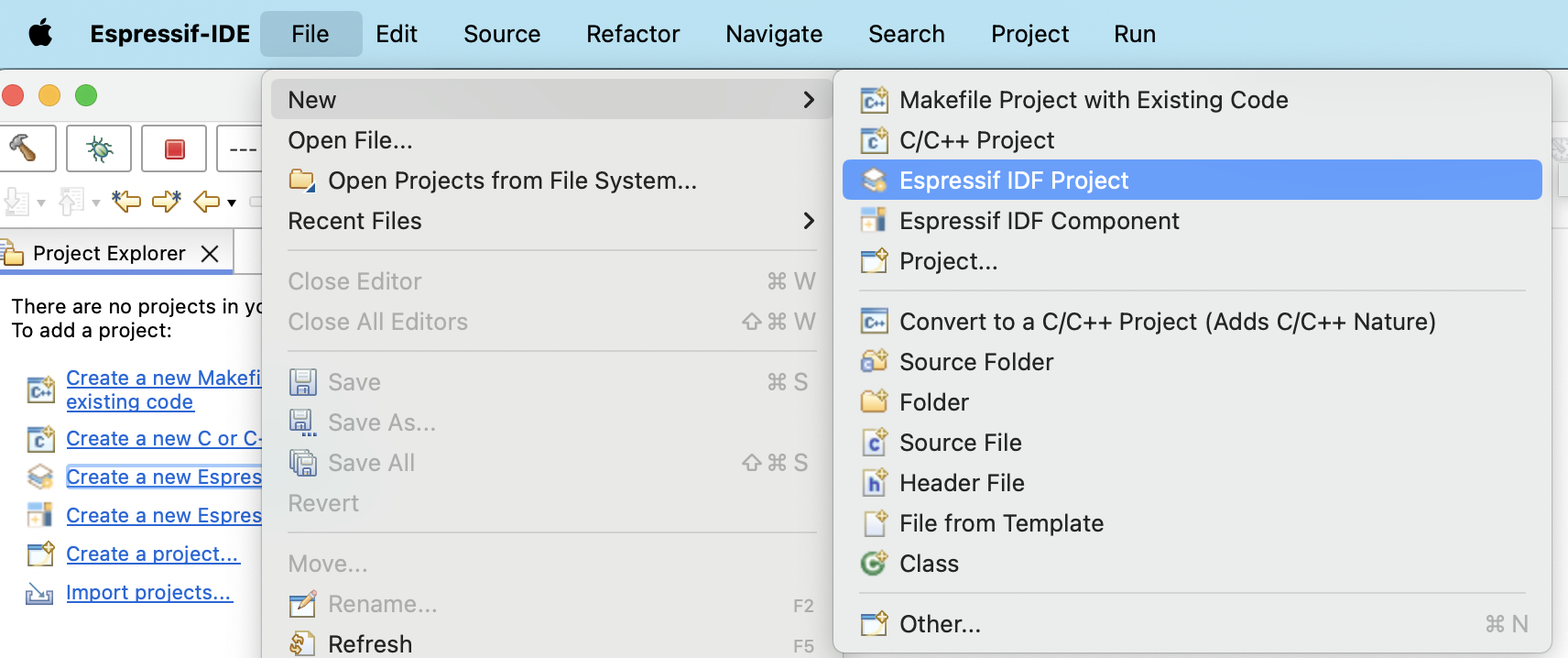The image size is (1568, 658).
Task: Open the Apple menu
Action: 40,34
